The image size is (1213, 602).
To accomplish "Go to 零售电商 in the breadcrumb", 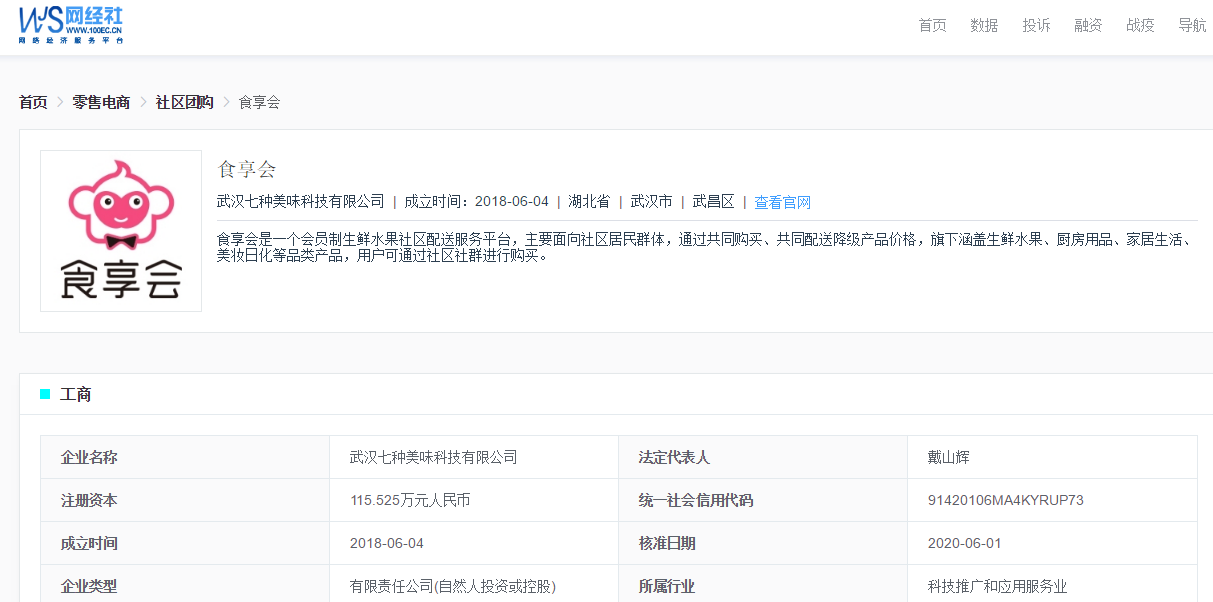I will click(x=101, y=102).
